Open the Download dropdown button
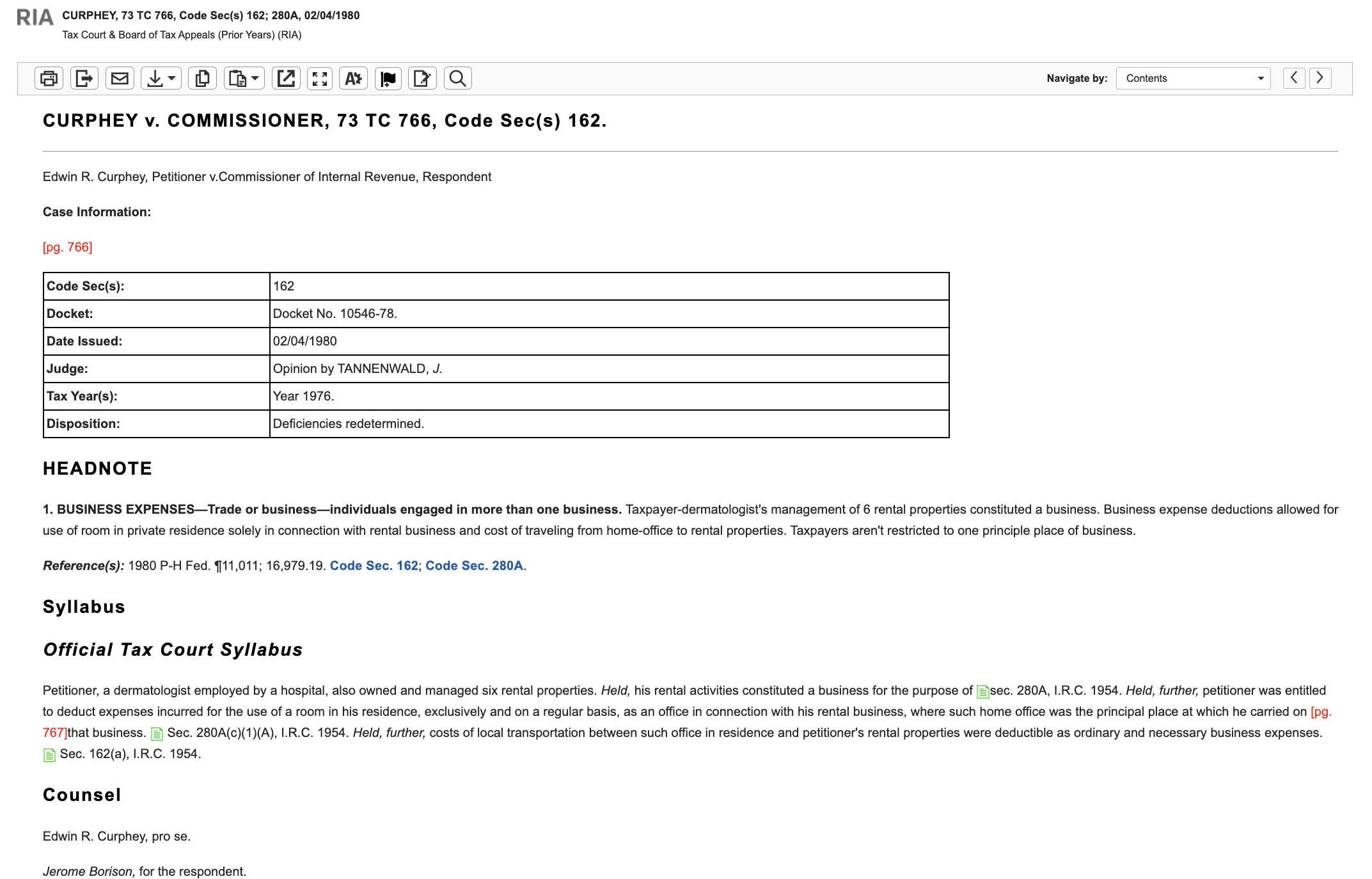The image size is (1372, 879). pyautogui.click(x=161, y=78)
